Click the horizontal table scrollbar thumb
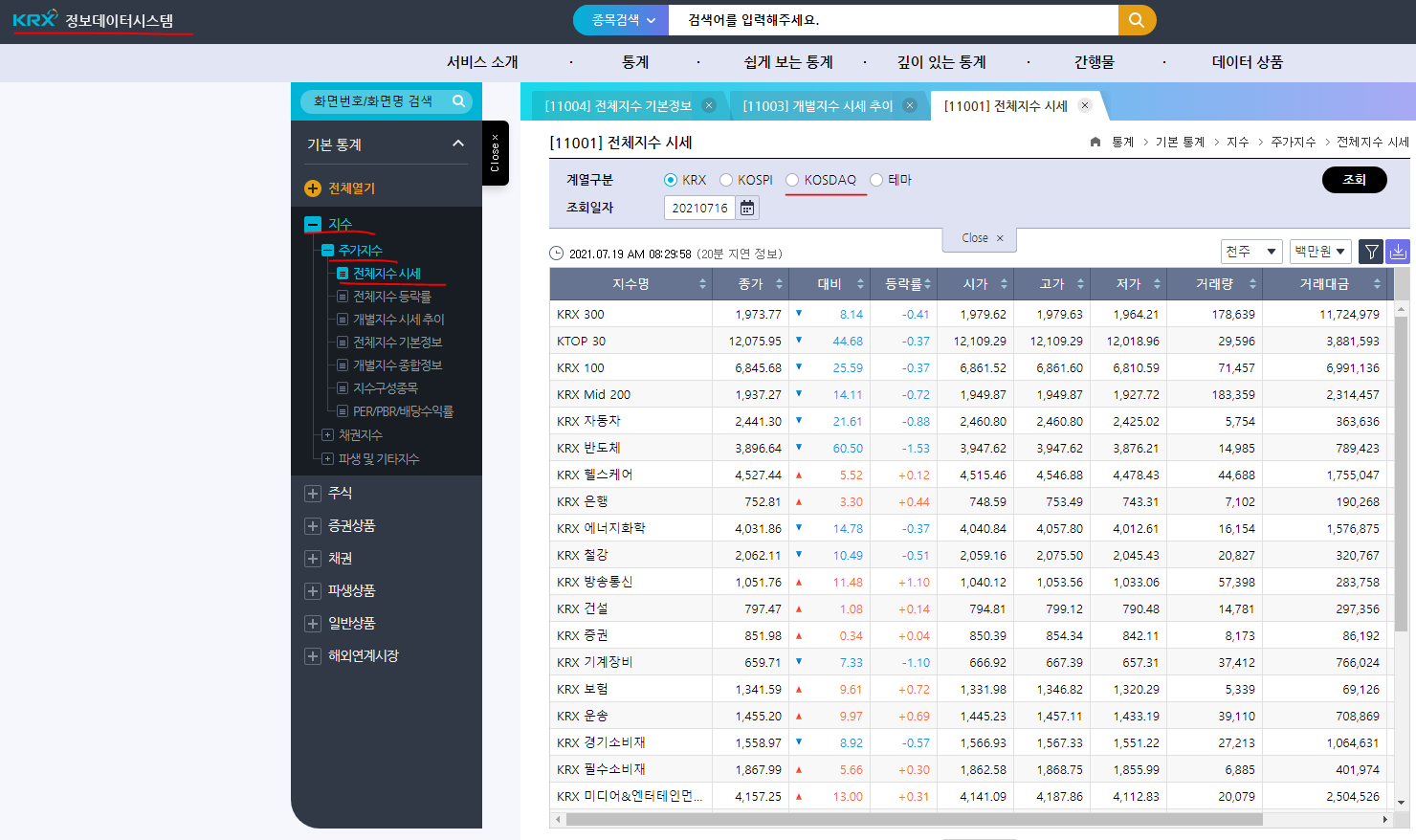1416x840 pixels. click(x=914, y=820)
